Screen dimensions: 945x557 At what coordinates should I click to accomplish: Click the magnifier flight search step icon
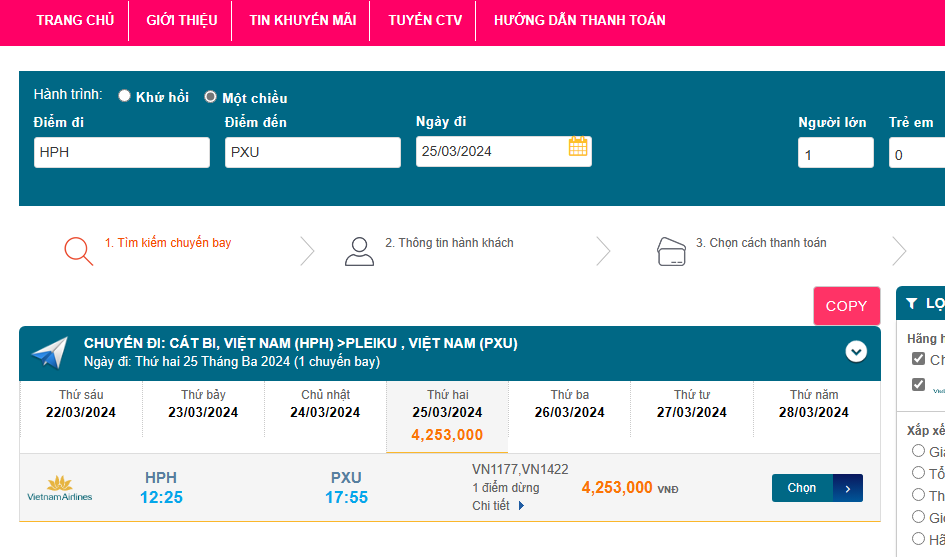[x=78, y=250]
